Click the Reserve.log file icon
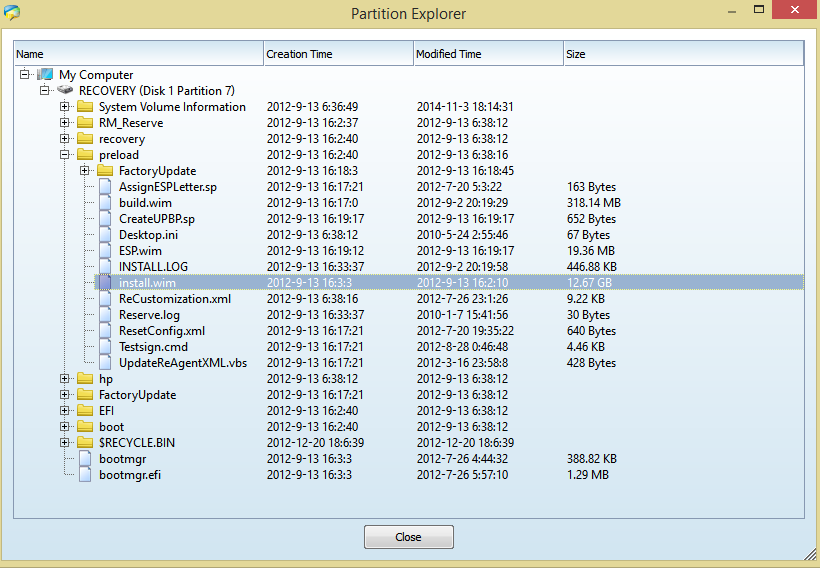Viewport: 820px width, 568px height. point(105,315)
